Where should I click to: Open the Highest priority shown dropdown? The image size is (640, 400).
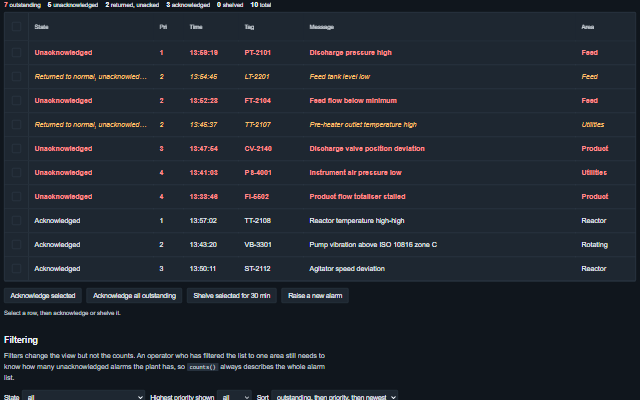[234, 396]
